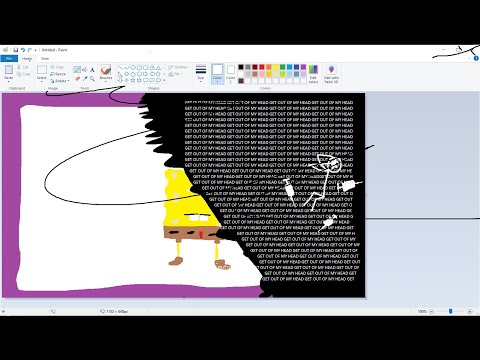Pick the red color swatch
Viewport: 480px width, 360px height.
(262, 67)
